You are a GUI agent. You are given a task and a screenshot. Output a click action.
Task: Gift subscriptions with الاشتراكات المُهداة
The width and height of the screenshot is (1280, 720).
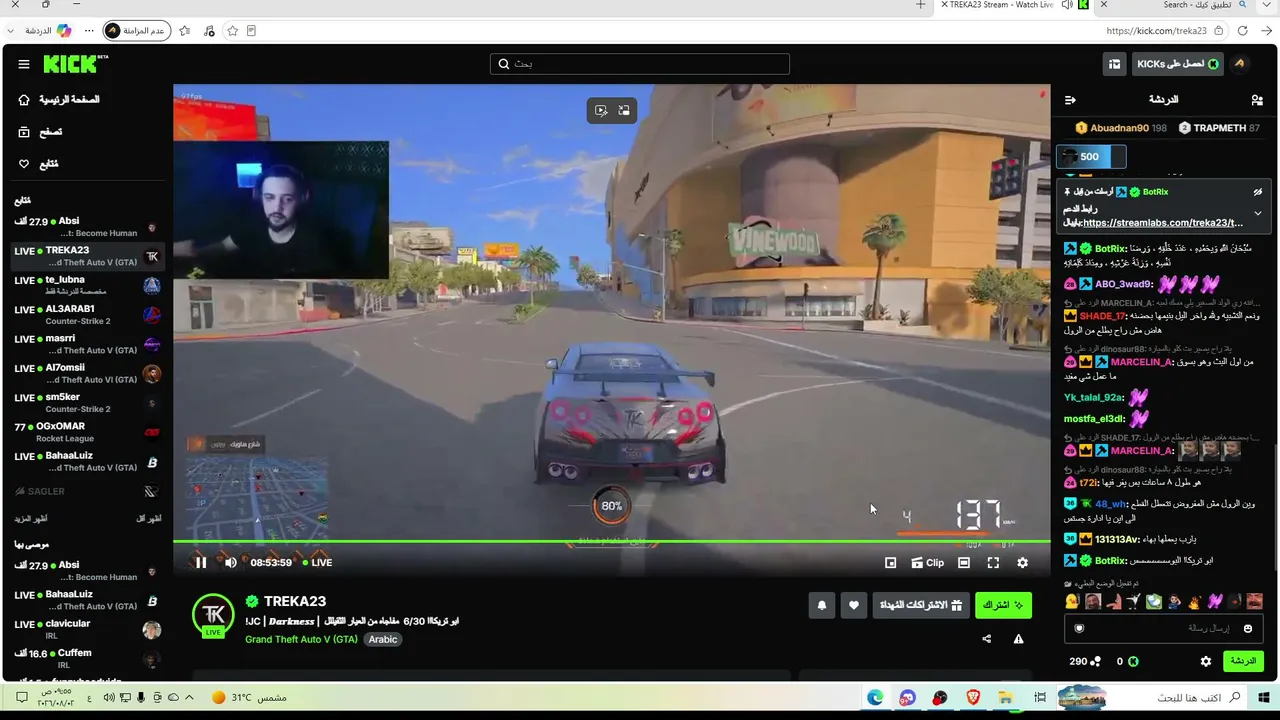click(921, 605)
